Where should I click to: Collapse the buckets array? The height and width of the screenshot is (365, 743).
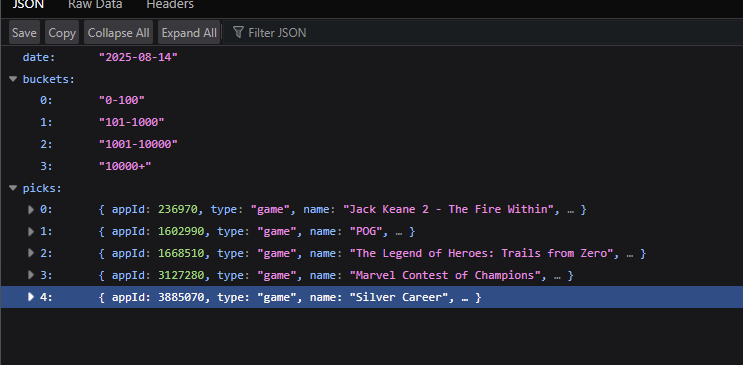click(x=13, y=79)
